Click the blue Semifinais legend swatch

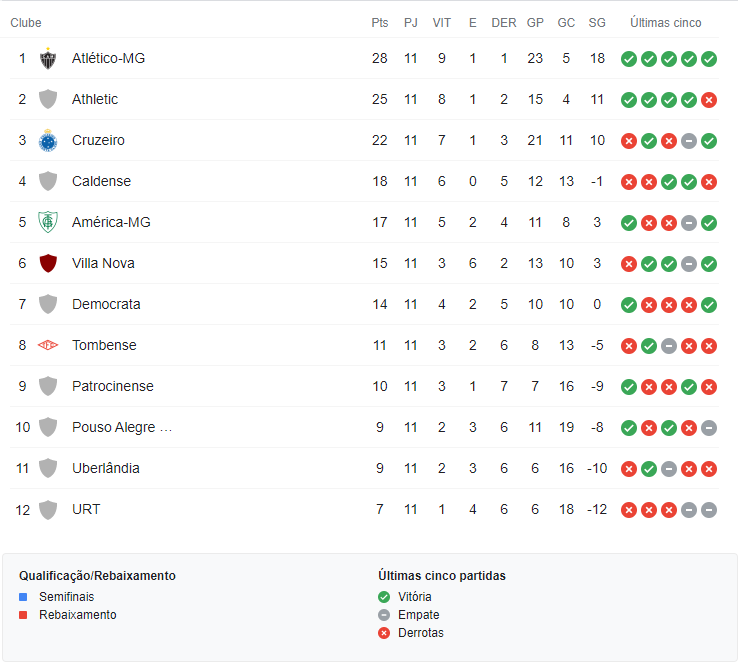(24, 597)
